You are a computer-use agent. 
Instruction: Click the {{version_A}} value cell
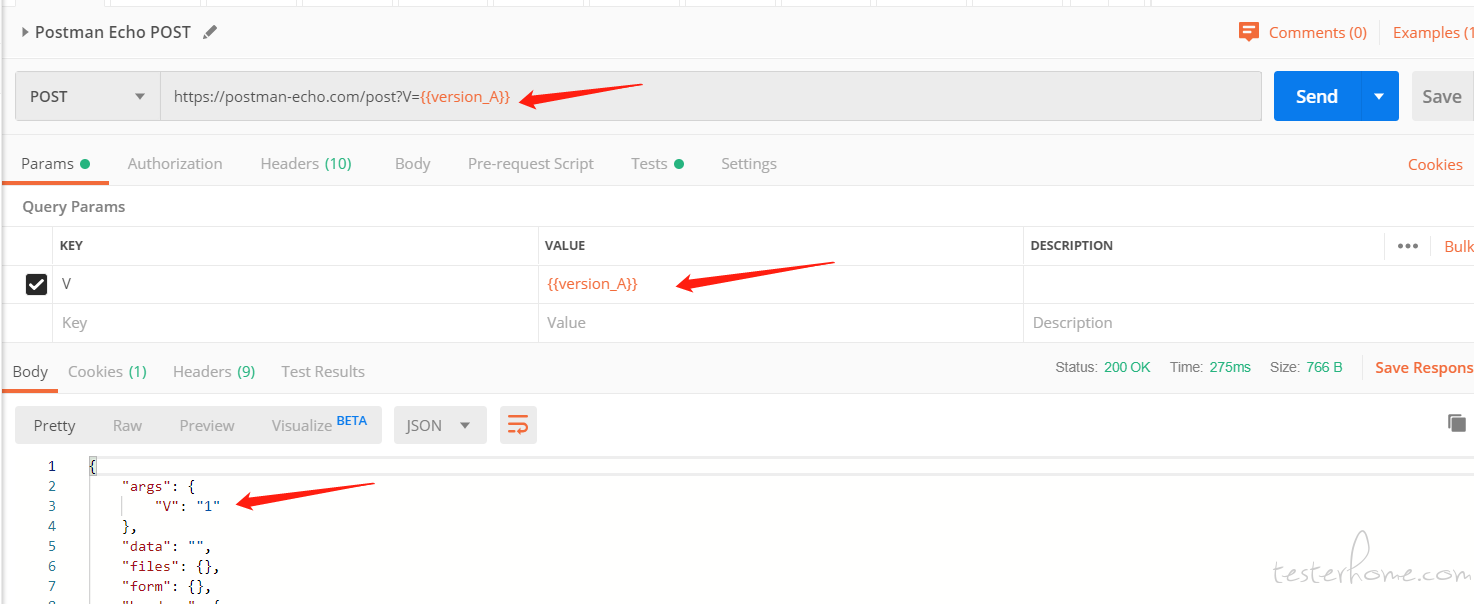click(780, 284)
